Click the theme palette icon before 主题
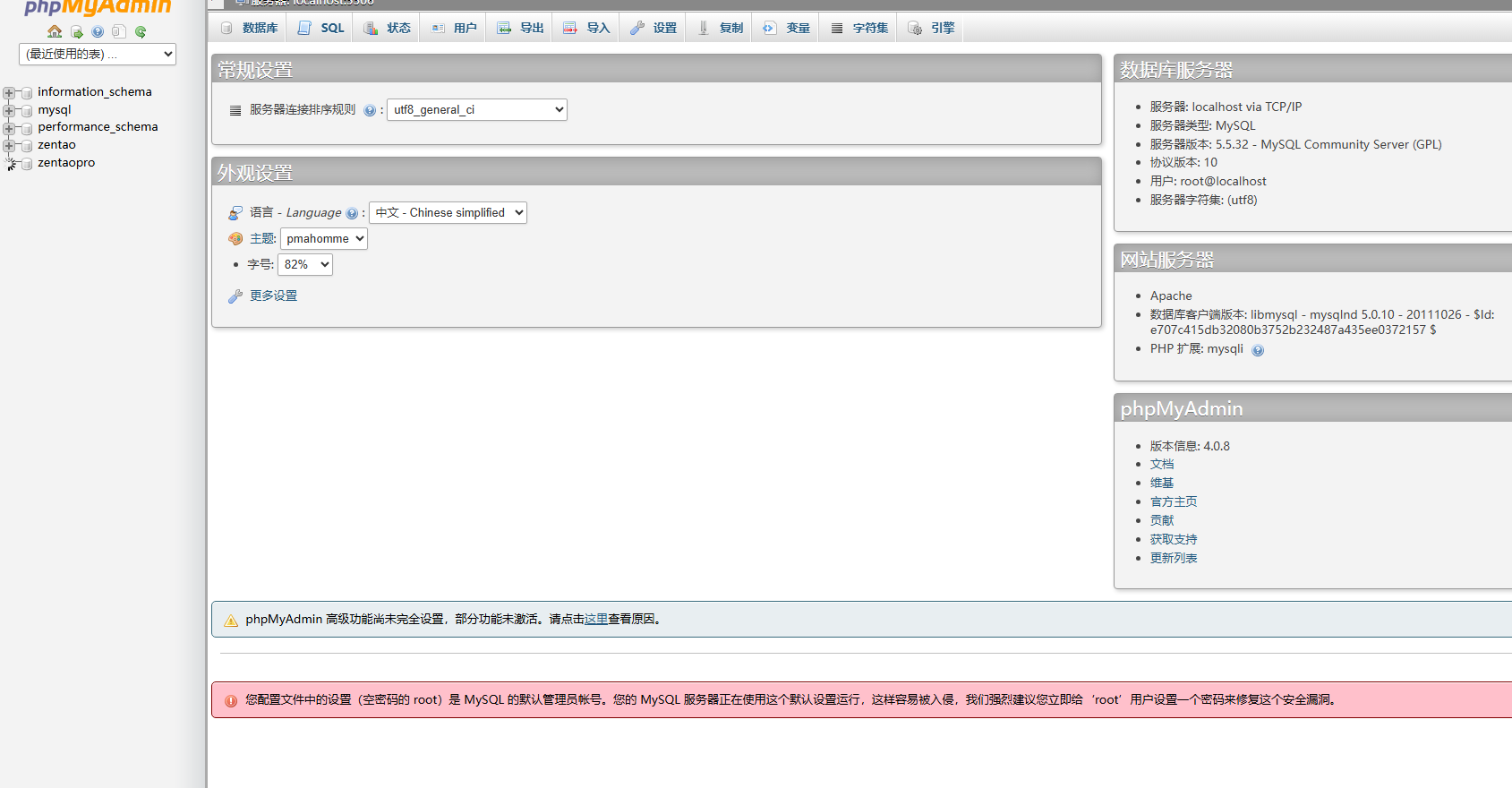This screenshot has height=788, width=1512. pyautogui.click(x=235, y=239)
